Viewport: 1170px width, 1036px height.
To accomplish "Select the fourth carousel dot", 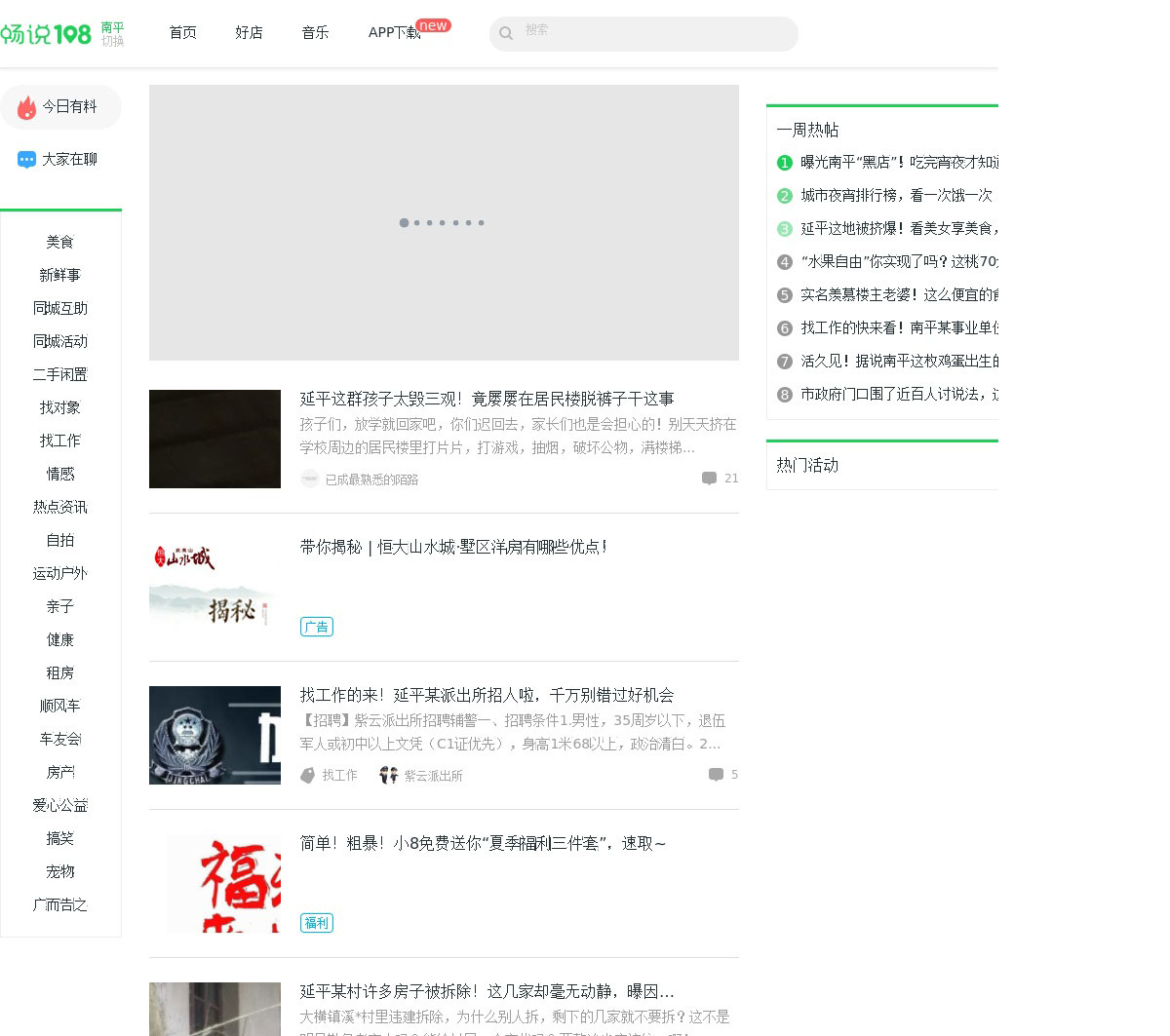I will pos(442,223).
